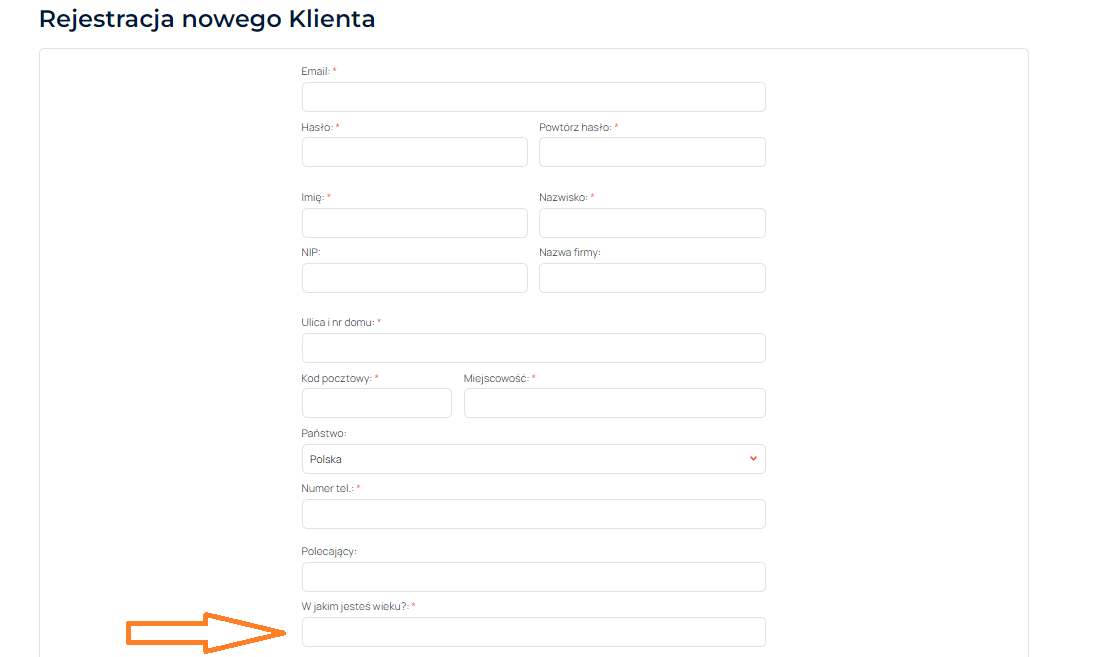Click the orange arrow pointing at age field
Image resolution: width=1116 pixels, height=657 pixels.
click(x=205, y=632)
